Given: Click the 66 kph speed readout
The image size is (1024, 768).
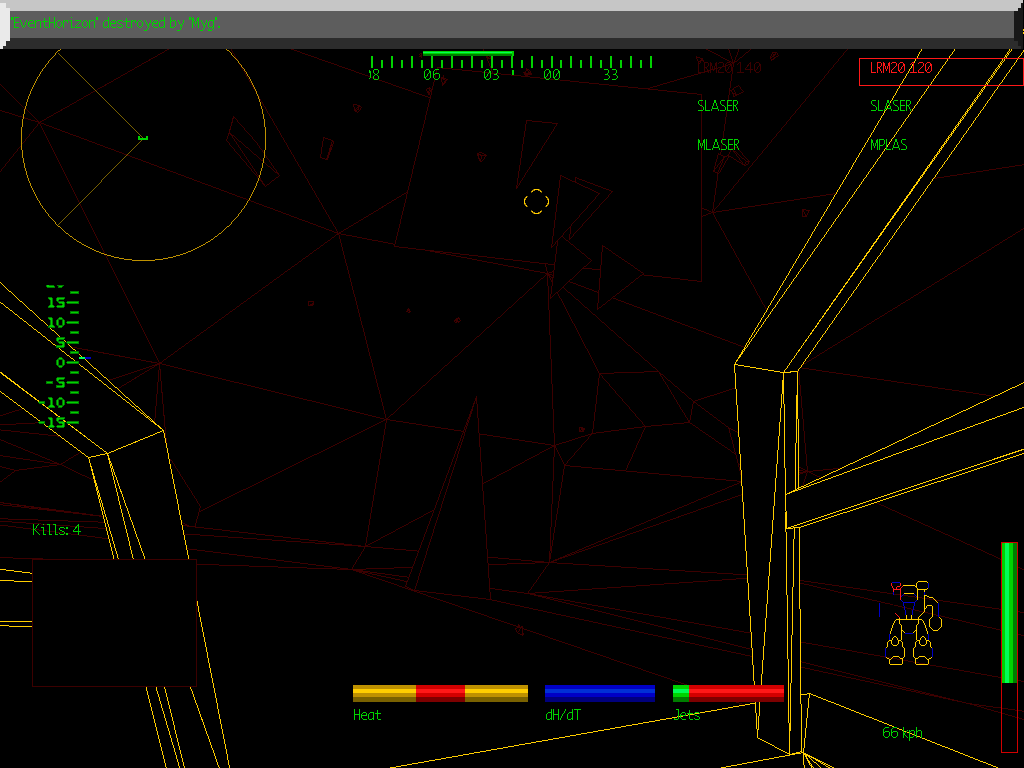Looking at the screenshot, I should pyautogui.click(x=902, y=733).
